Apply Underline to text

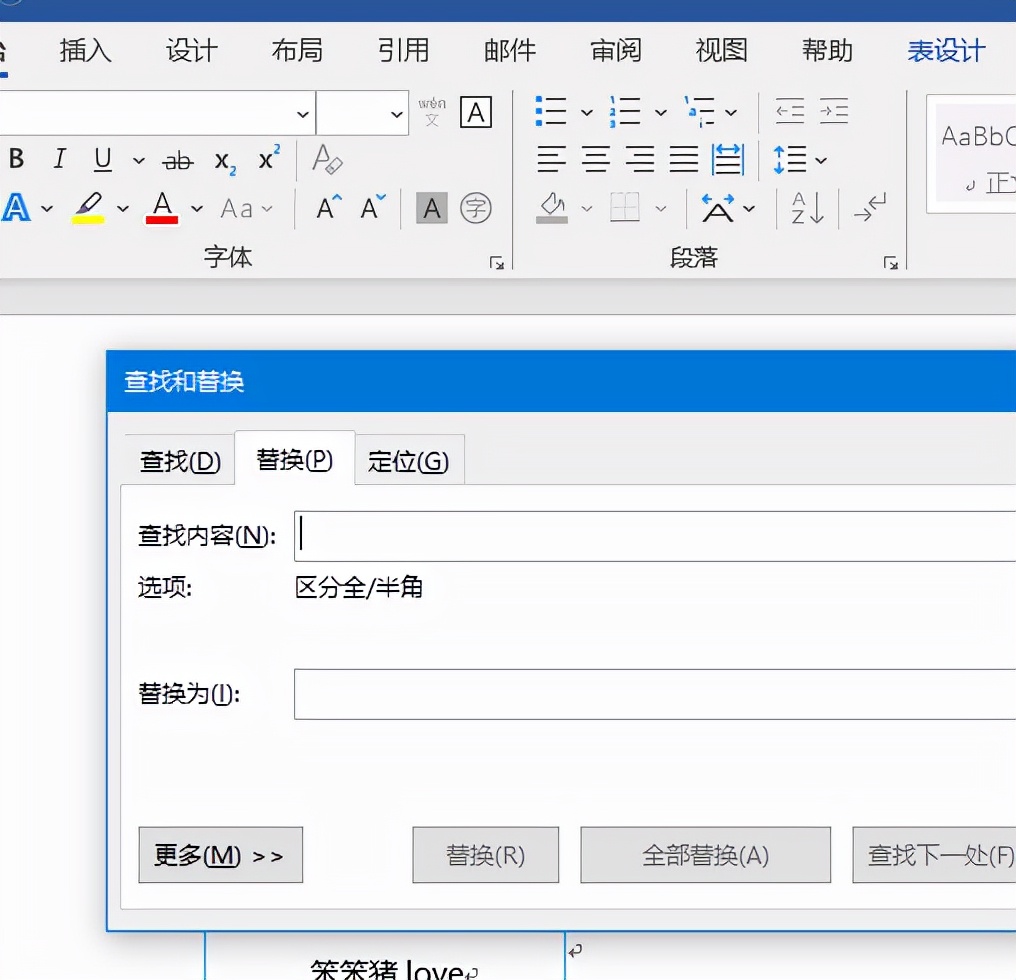click(x=102, y=159)
